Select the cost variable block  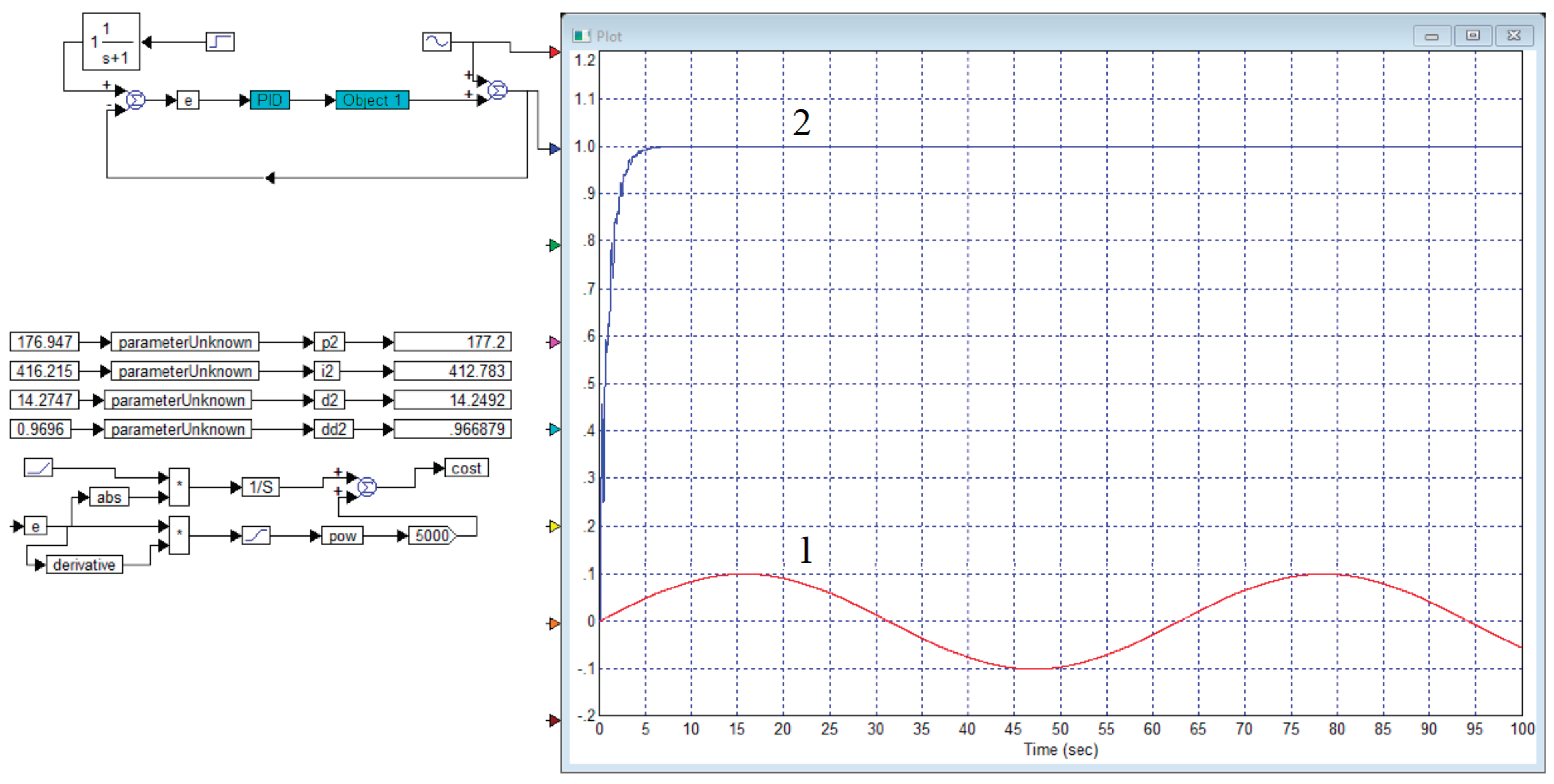pyautogui.click(x=466, y=467)
